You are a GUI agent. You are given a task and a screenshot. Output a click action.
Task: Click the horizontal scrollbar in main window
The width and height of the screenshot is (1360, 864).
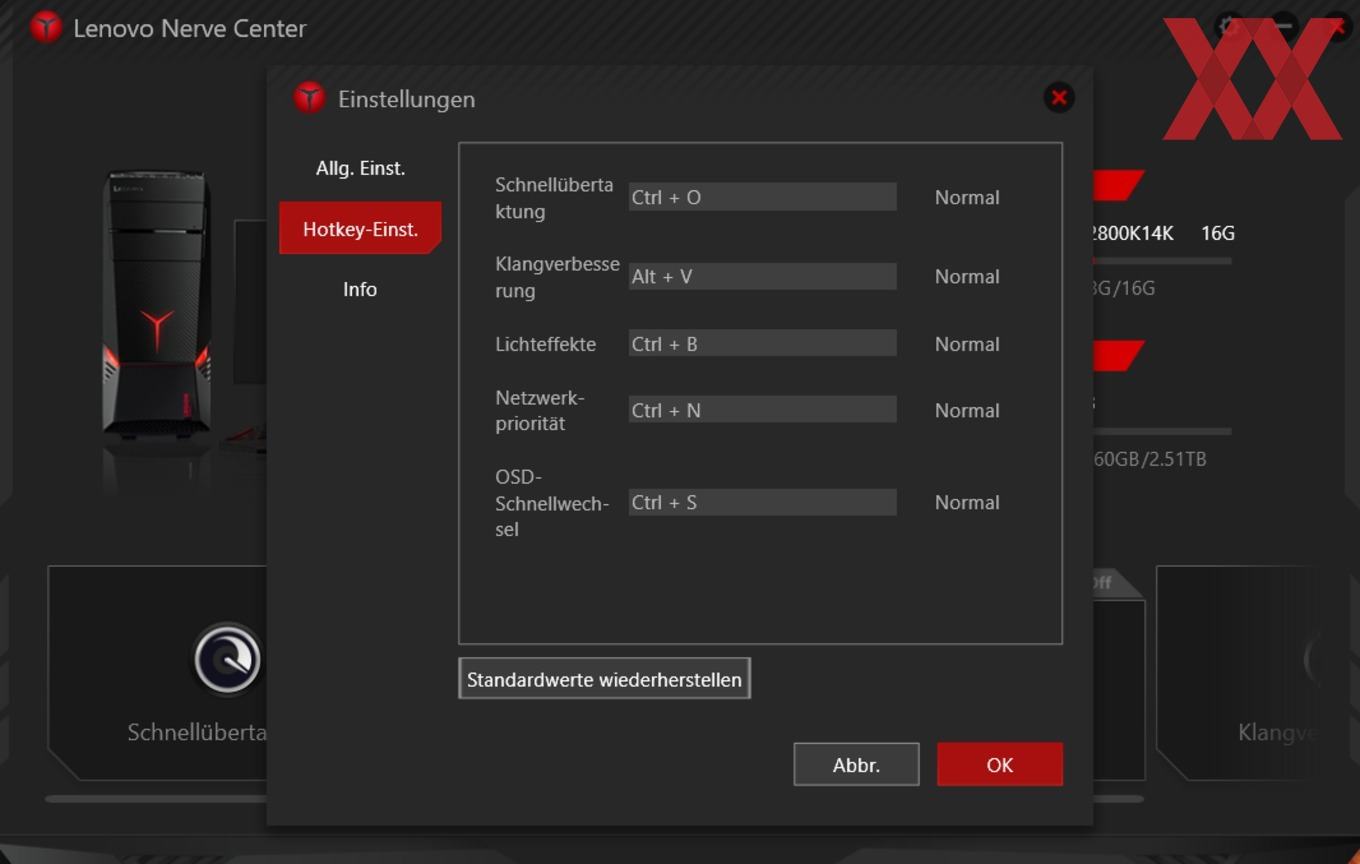pyautogui.click(x=155, y=799)
